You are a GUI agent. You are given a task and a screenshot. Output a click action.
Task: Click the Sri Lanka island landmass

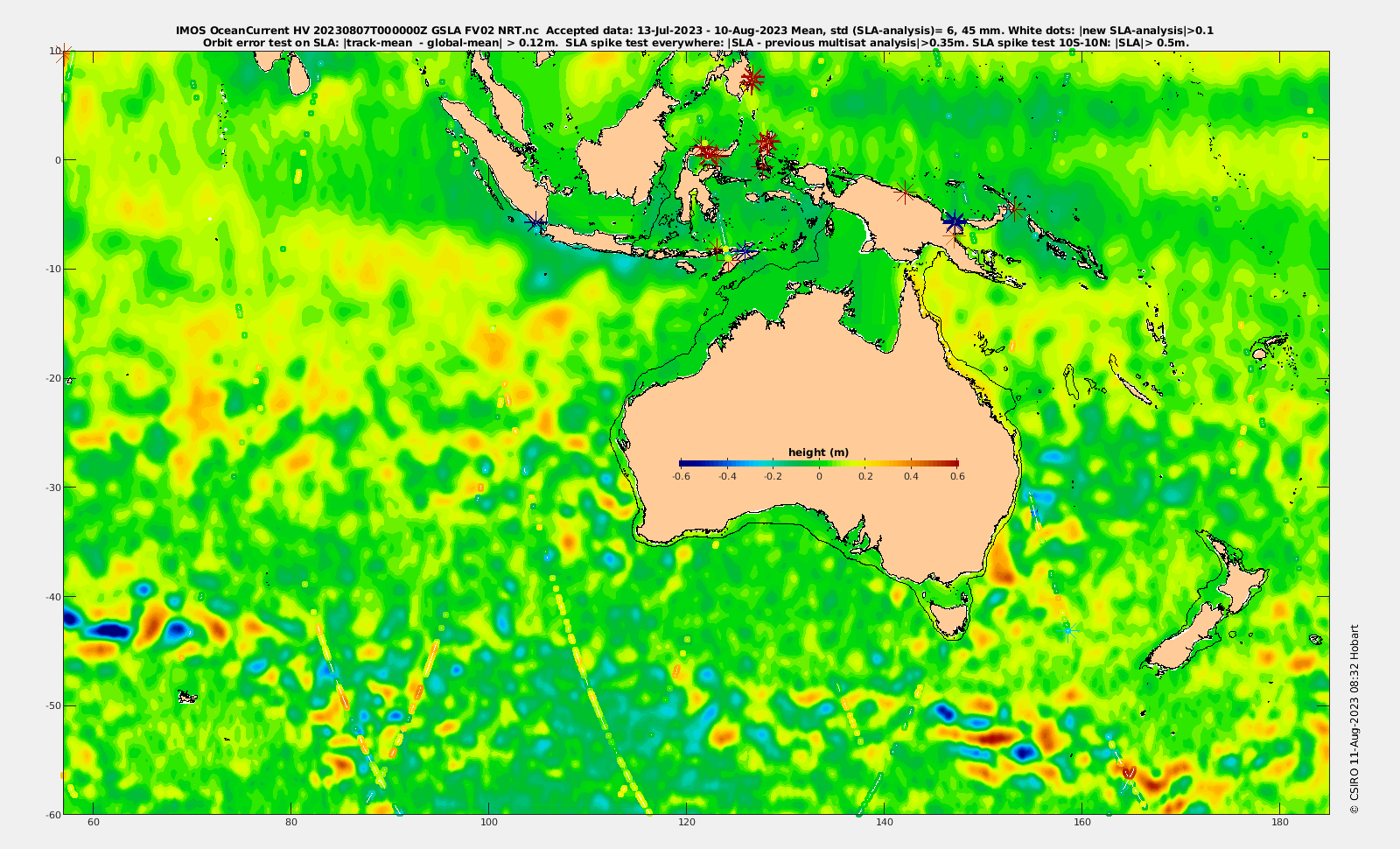[x=300, y=75]
